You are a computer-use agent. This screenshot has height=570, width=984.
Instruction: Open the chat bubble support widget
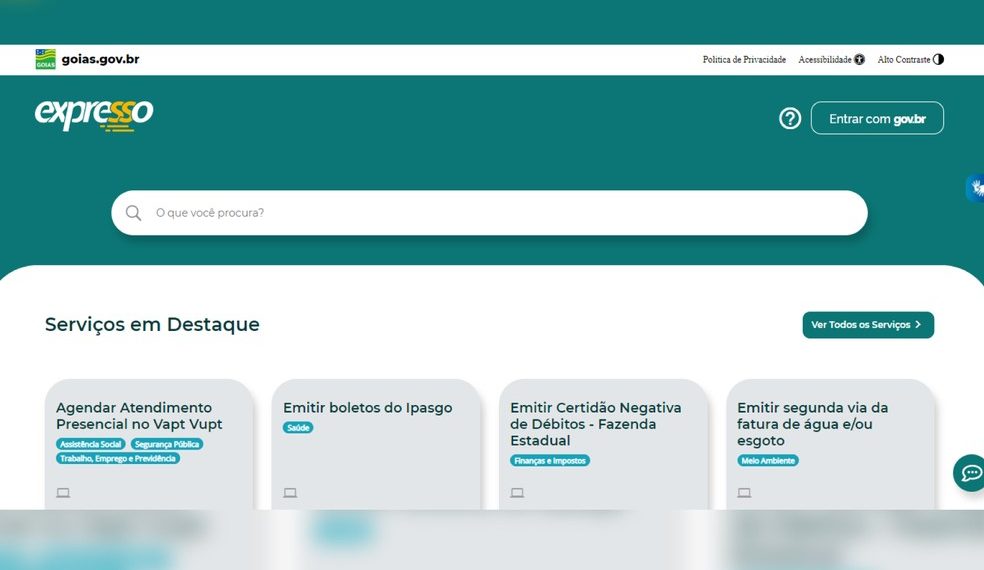point(970,473)
